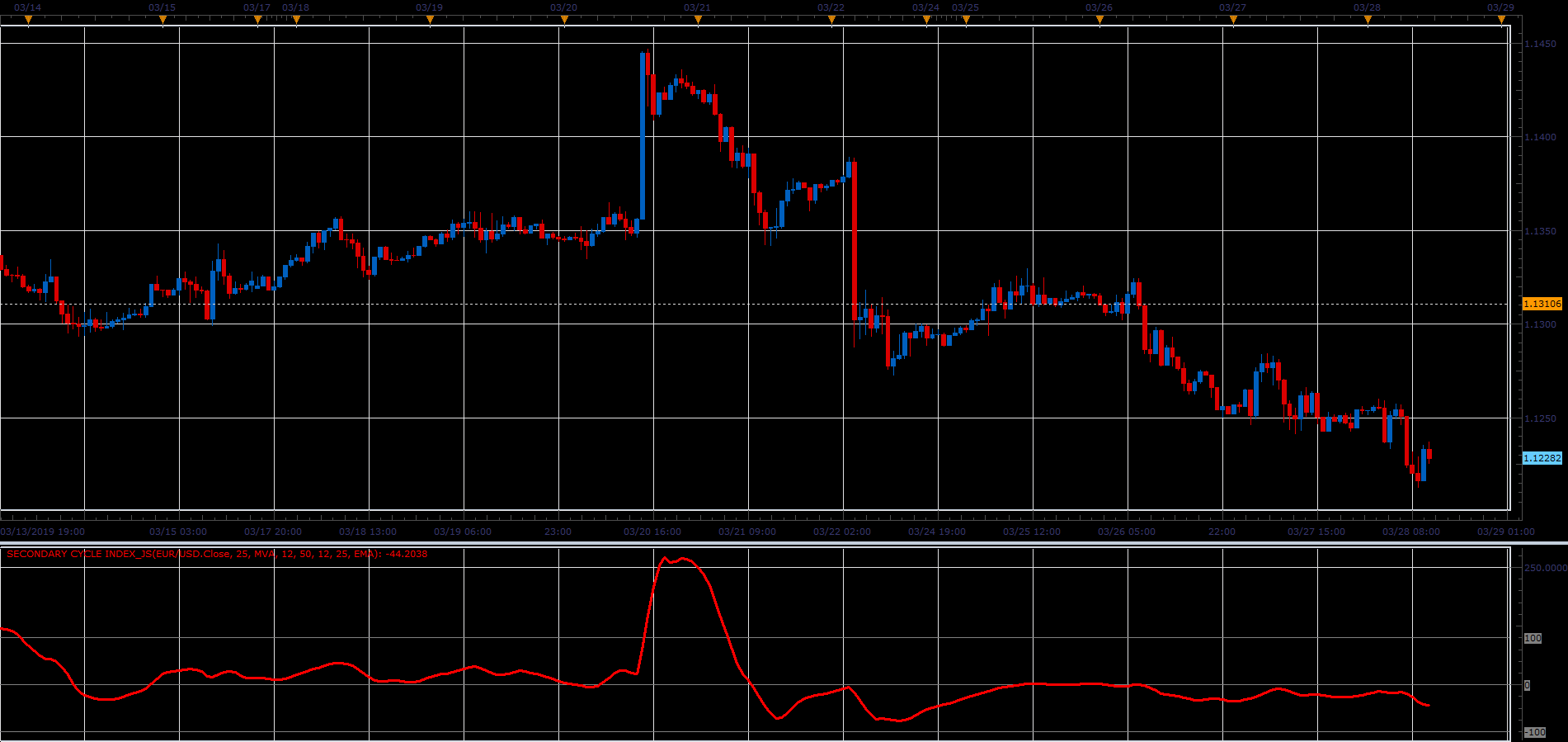Image resolution: width=1568 pixels, height=742 pixels.
Task: Click the -100 level label on indicator
Action: [1535, 732]
